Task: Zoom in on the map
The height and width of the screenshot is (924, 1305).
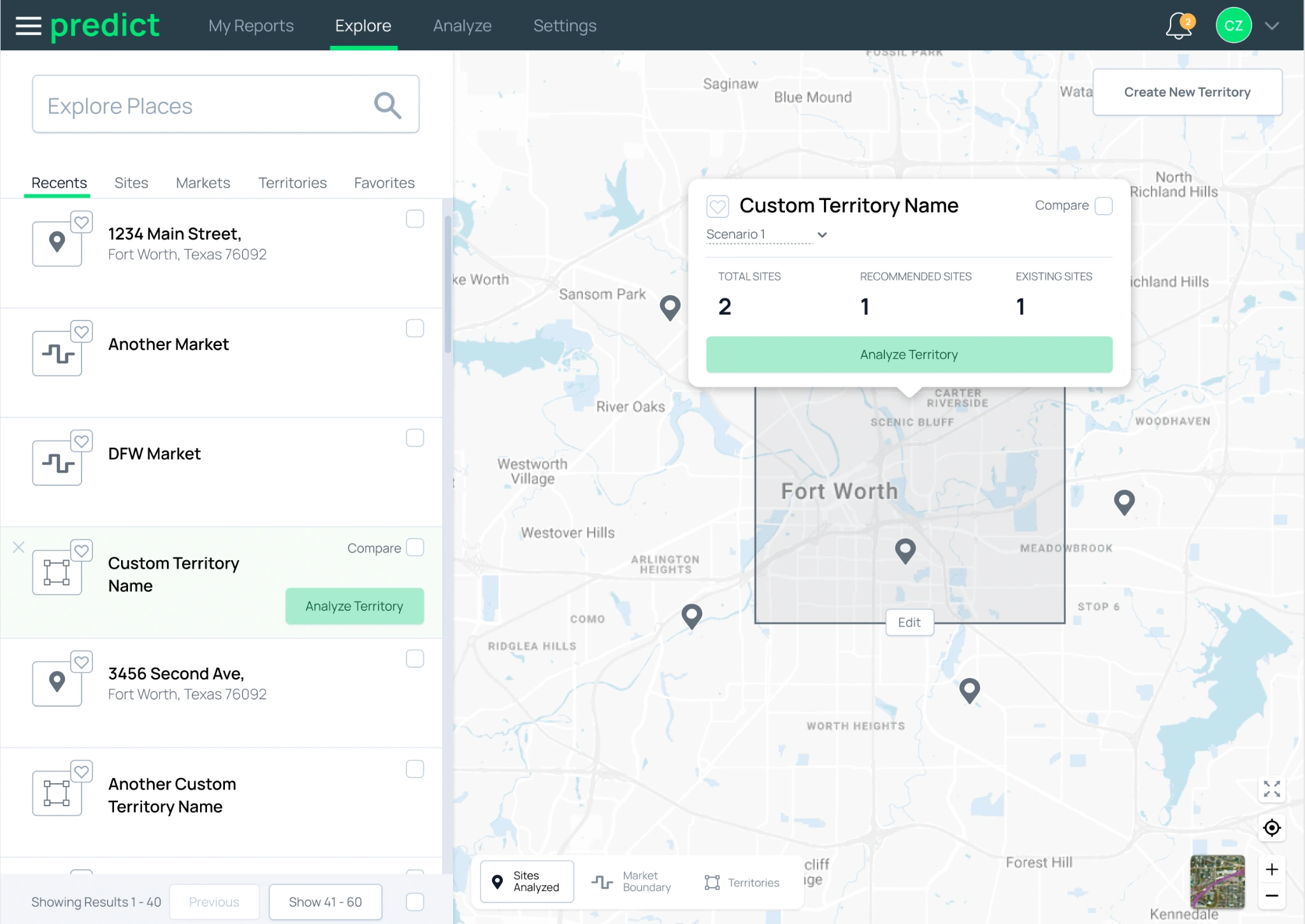Action: point(1272,869)
